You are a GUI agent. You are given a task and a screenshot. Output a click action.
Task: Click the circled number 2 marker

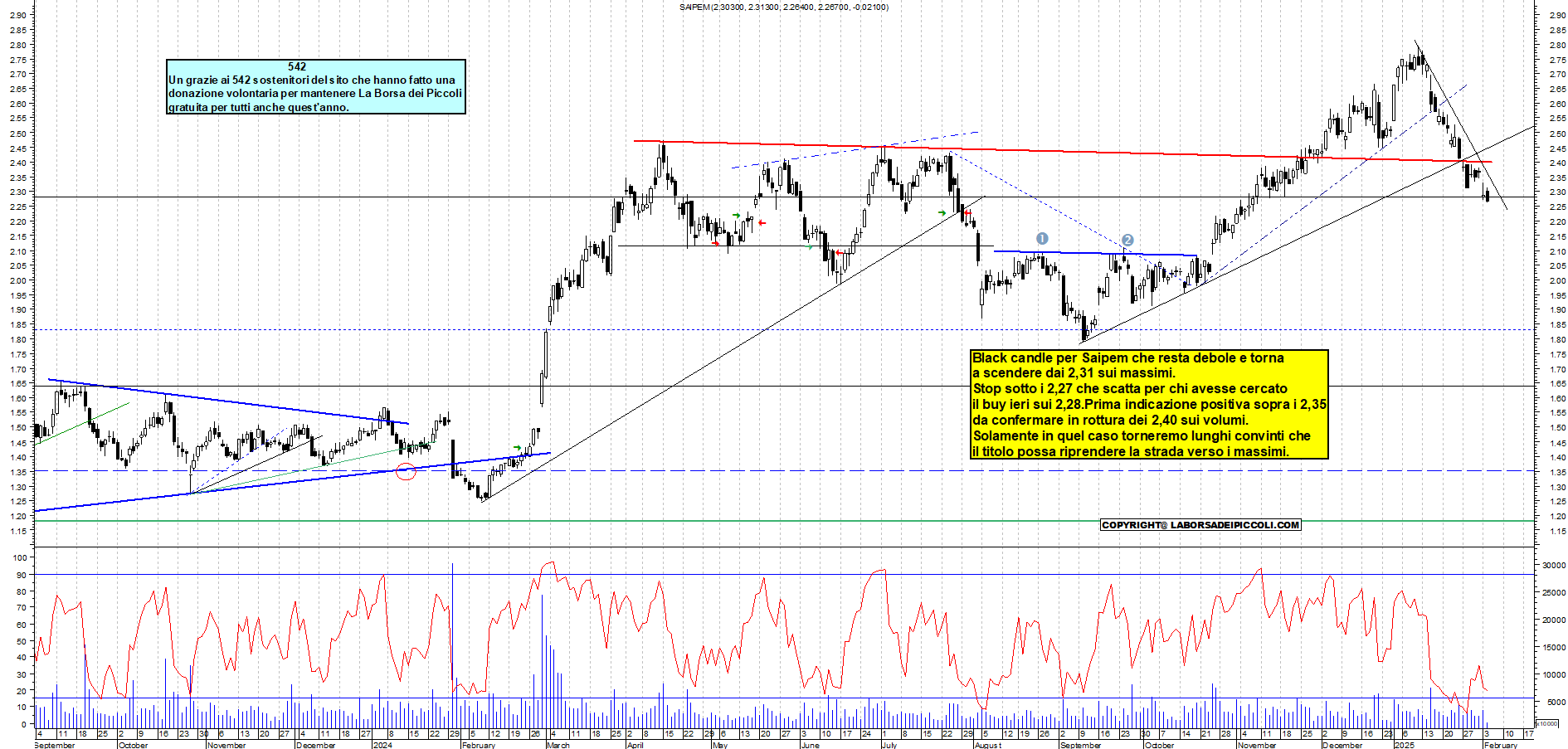[x=1127, y=240]
